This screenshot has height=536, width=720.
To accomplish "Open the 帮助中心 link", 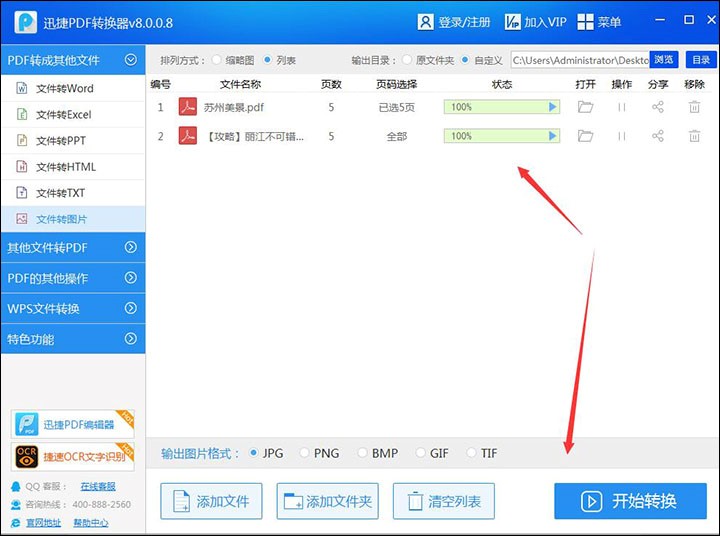I will coord(90,523).
